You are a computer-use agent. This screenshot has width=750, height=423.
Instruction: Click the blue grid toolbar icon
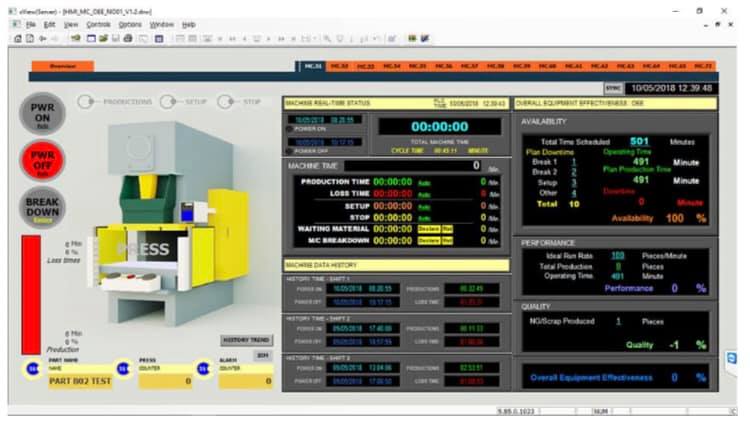[159, 38]
